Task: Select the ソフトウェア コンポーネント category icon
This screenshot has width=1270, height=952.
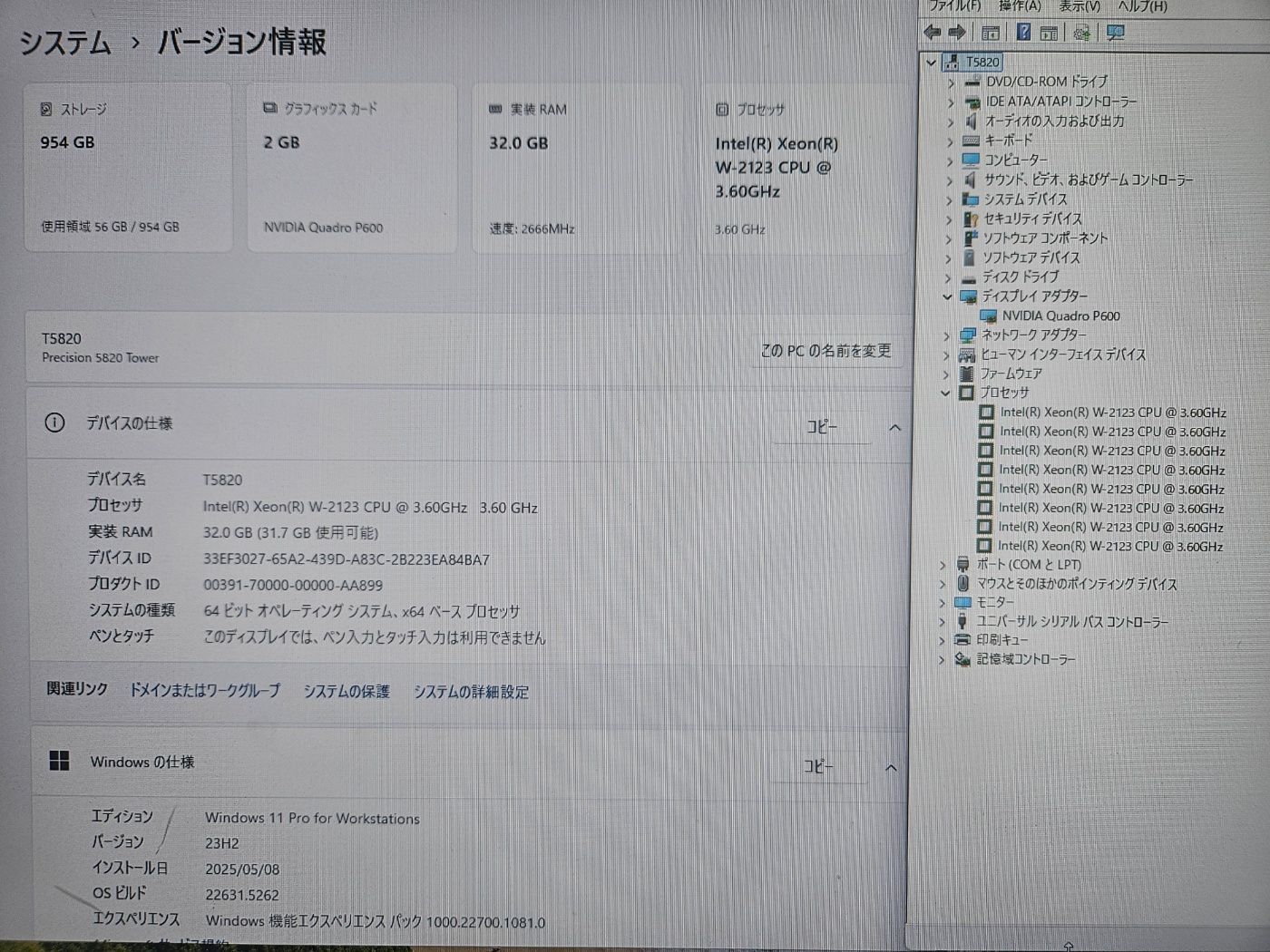Action: [x=970, y=238]
